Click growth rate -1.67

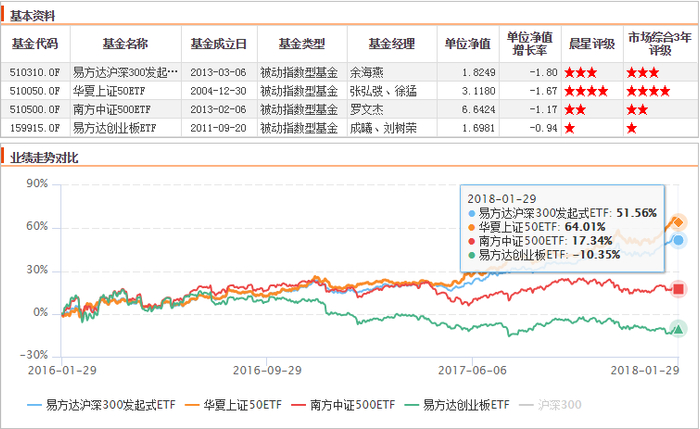pyautogui.click(x=543, y=91)
